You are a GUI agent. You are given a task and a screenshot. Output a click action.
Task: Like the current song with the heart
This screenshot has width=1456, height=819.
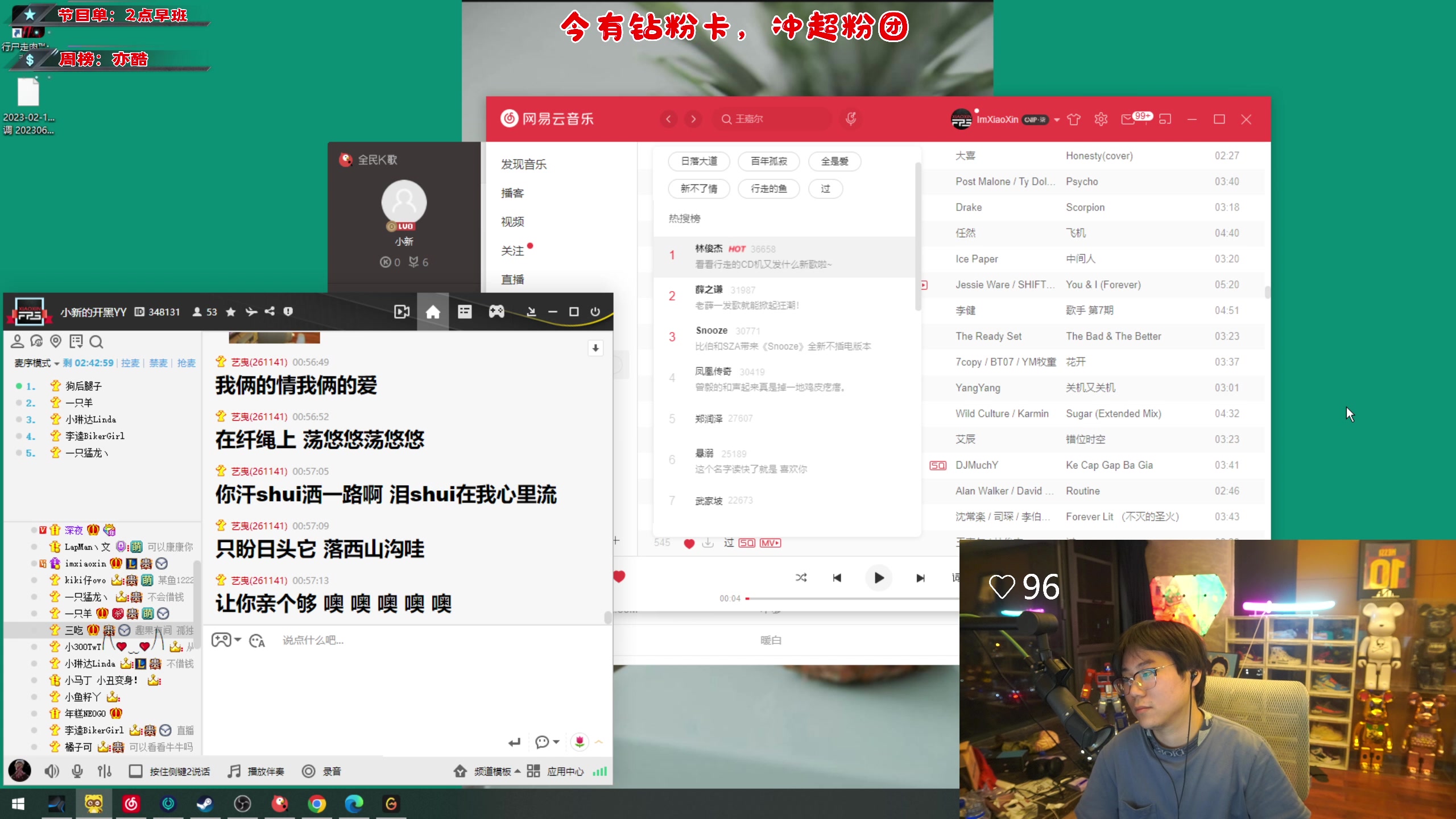pyautogui.click(x=619, y=577)
